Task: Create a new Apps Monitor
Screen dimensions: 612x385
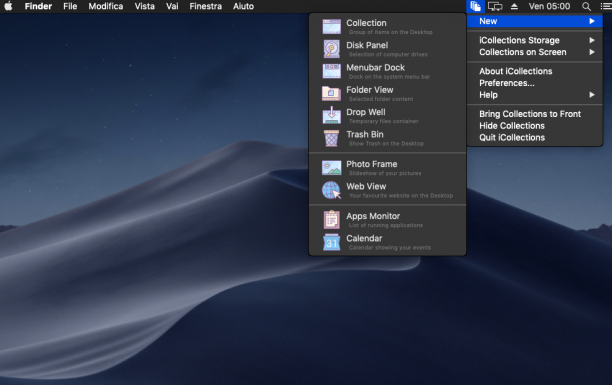Action: pyautogui.click(x=387, y=219)
